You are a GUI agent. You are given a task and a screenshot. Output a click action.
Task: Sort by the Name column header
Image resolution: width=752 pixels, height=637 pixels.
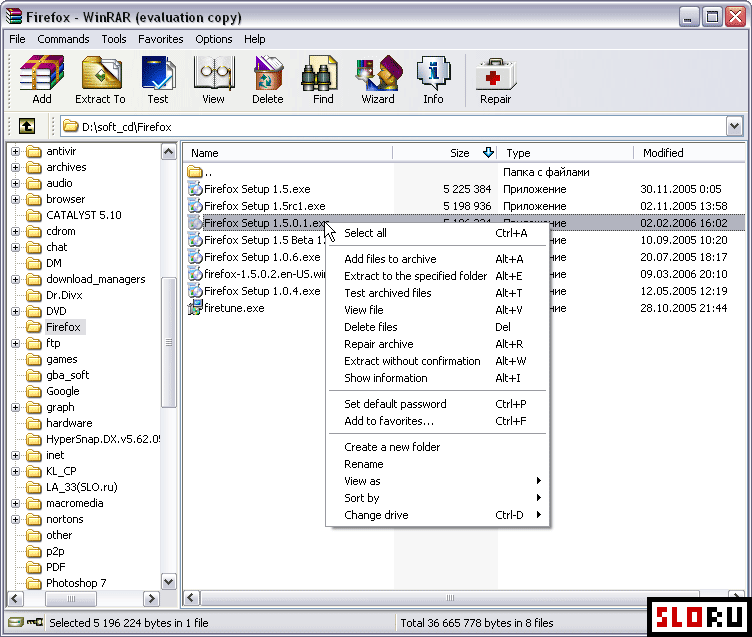288,153
